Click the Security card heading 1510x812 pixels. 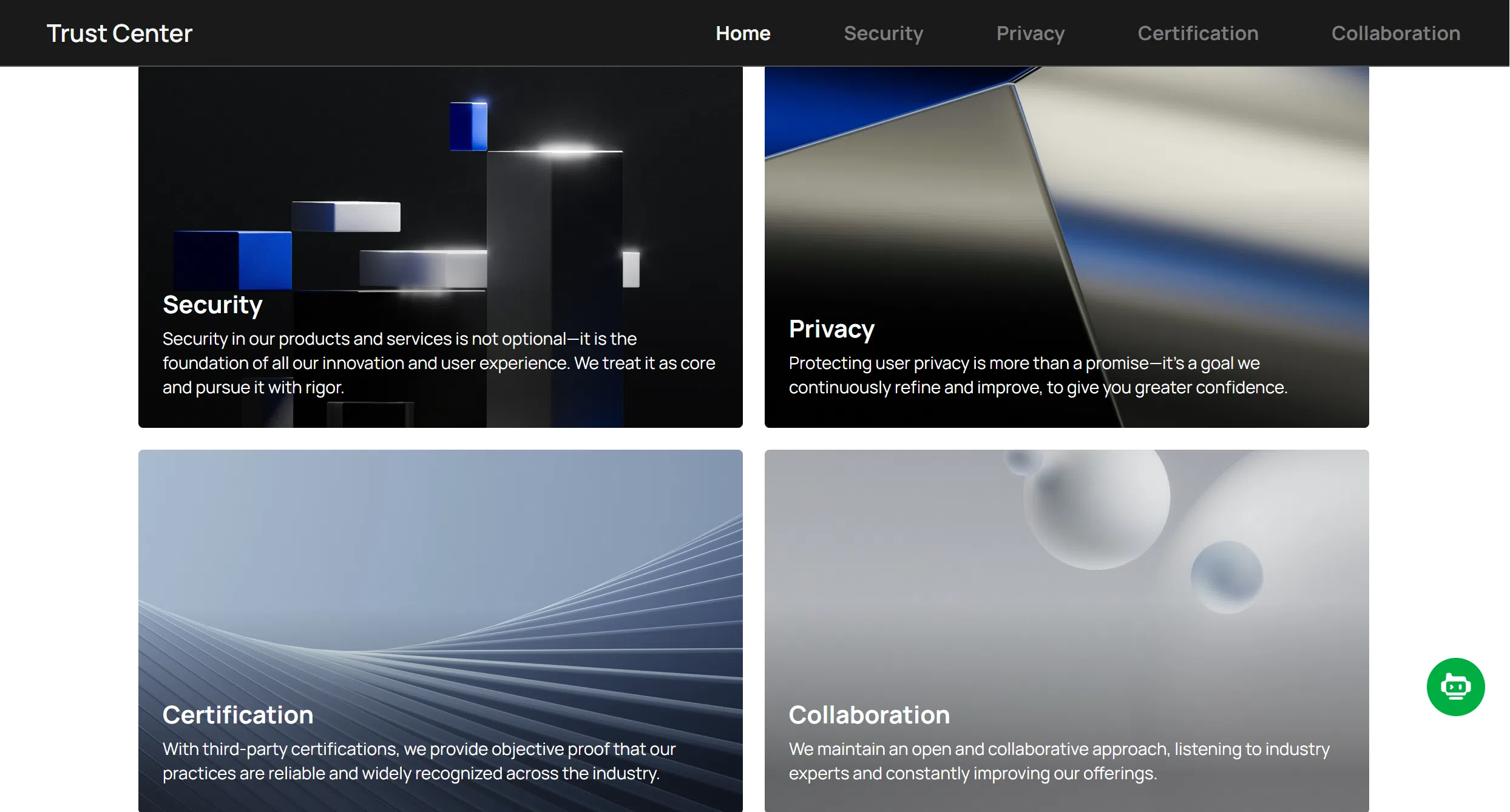pyautogui.click(x=212, y=305)
